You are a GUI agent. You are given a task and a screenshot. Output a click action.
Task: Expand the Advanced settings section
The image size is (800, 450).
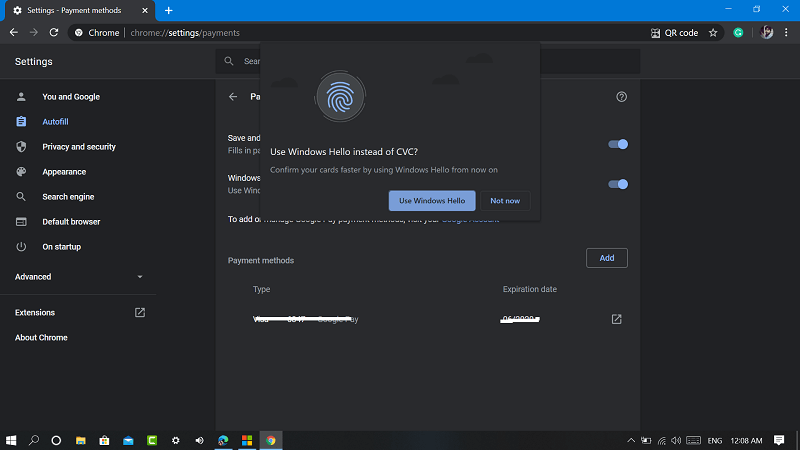click(x=79, y=277)
